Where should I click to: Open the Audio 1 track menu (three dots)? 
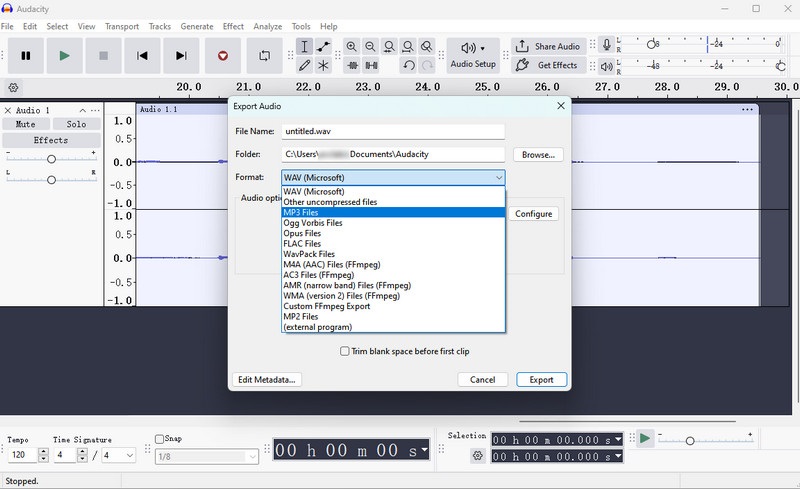click(x=95, y=110)
